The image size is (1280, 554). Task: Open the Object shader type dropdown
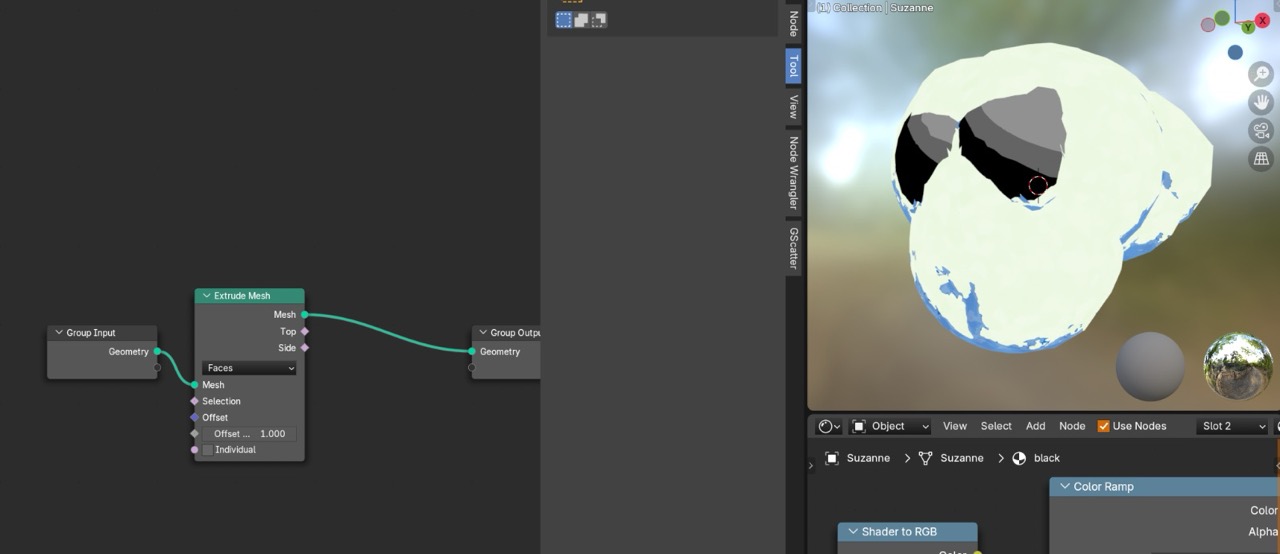(890, 426)
